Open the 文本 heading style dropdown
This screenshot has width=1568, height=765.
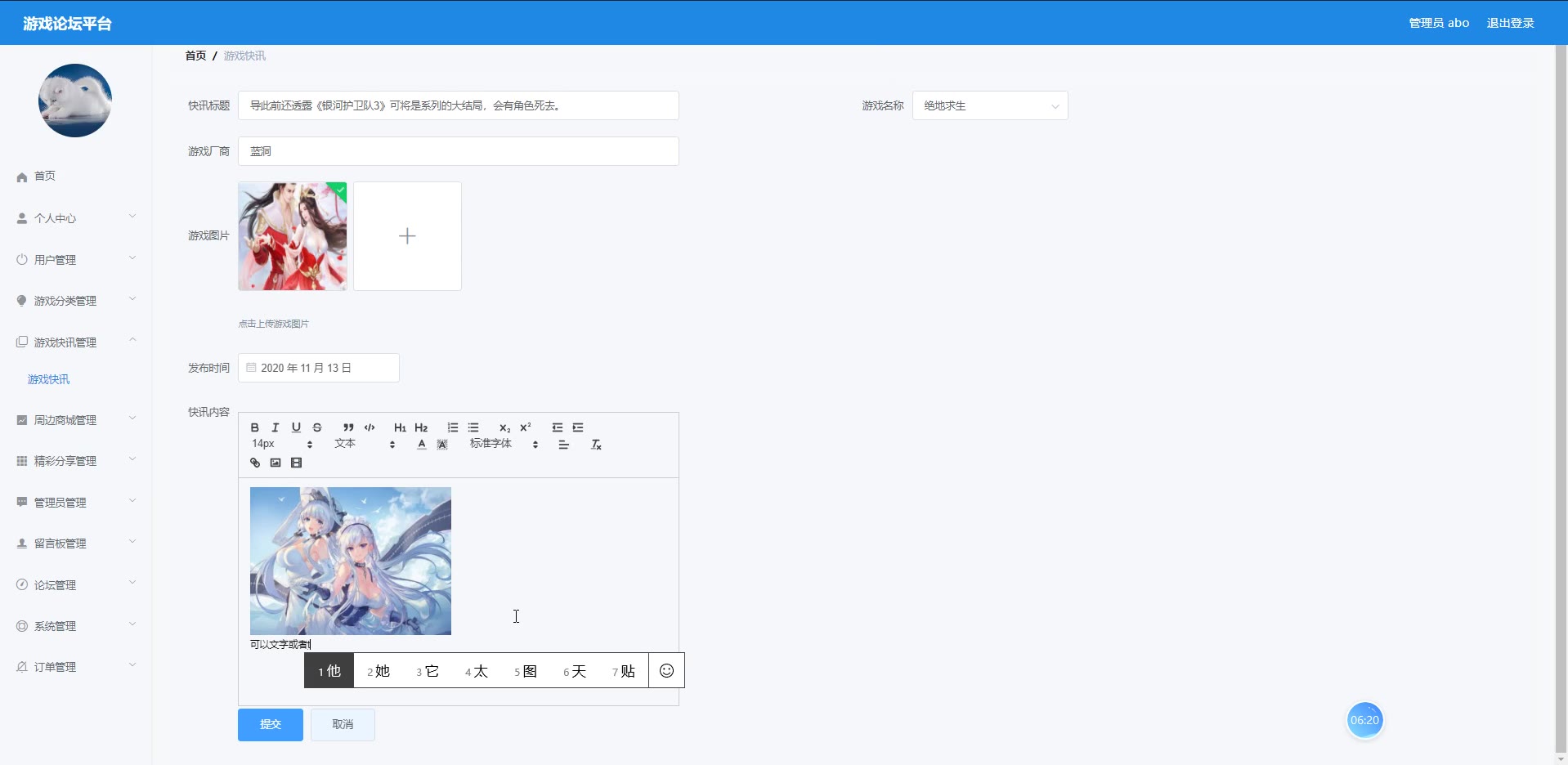[x=365, y=444]
